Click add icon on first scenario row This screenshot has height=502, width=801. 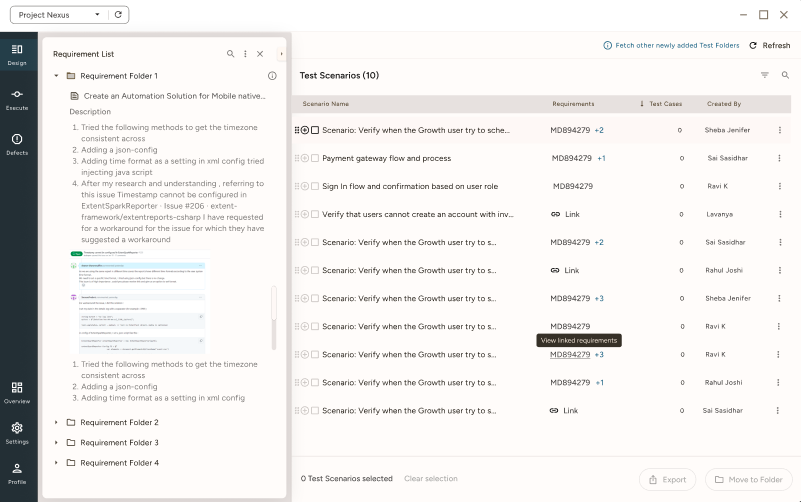(305, 130)
